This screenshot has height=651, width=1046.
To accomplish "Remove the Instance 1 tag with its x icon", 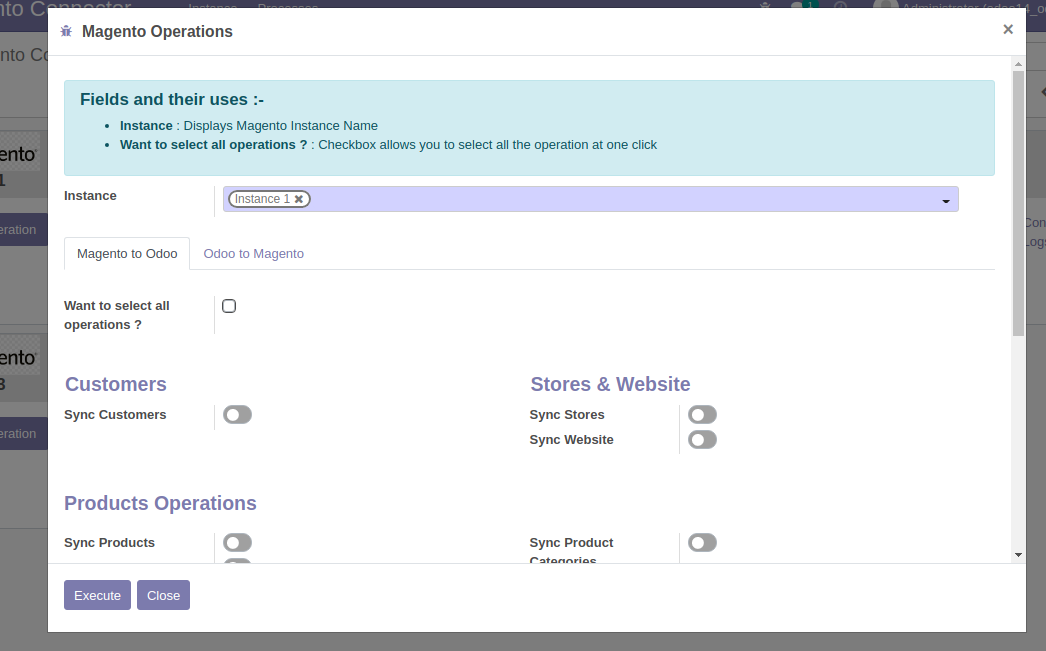I will click(299, 199).
